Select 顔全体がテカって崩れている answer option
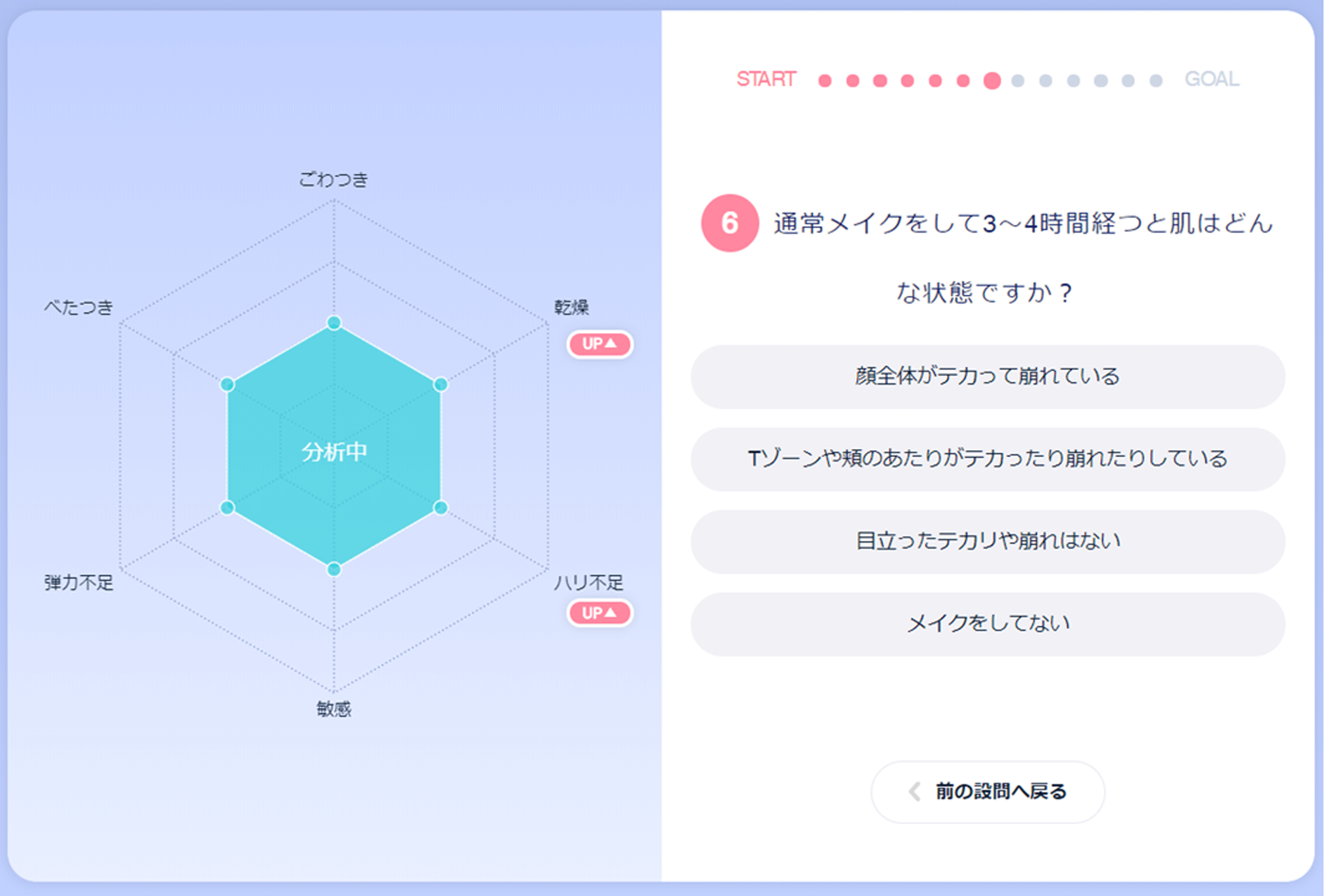This screenshot has width=1326, height=896. (x=988, y=376)
